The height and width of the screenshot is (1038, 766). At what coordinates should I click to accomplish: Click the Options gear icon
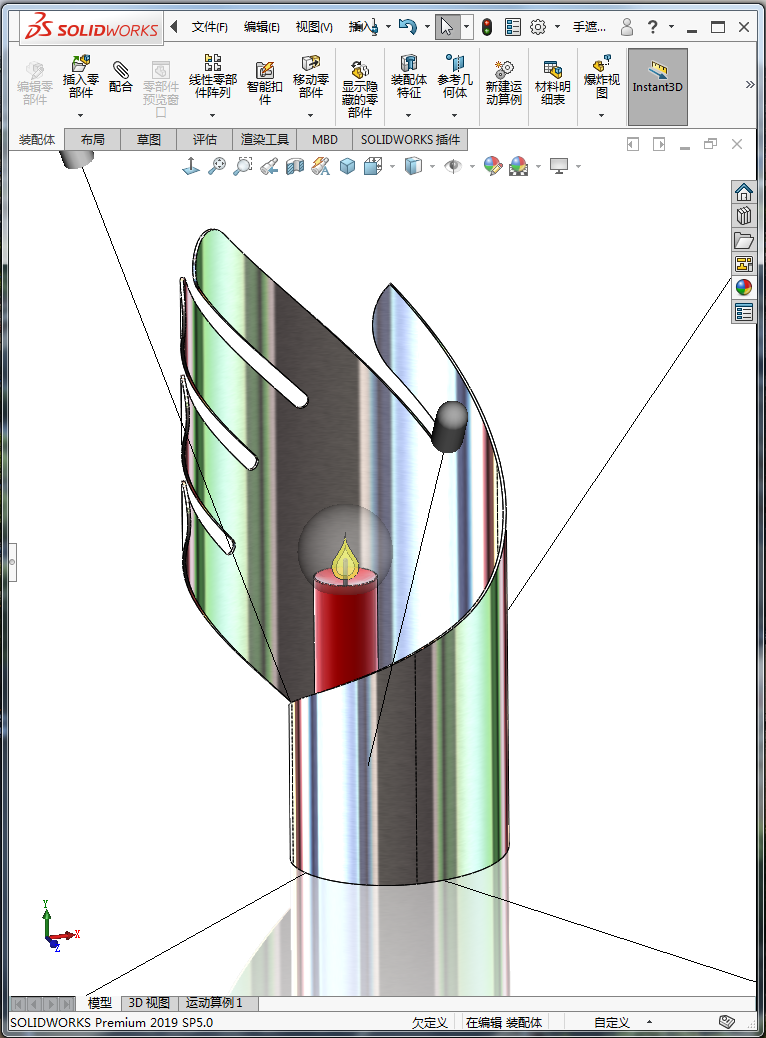[x=538, y=27]
